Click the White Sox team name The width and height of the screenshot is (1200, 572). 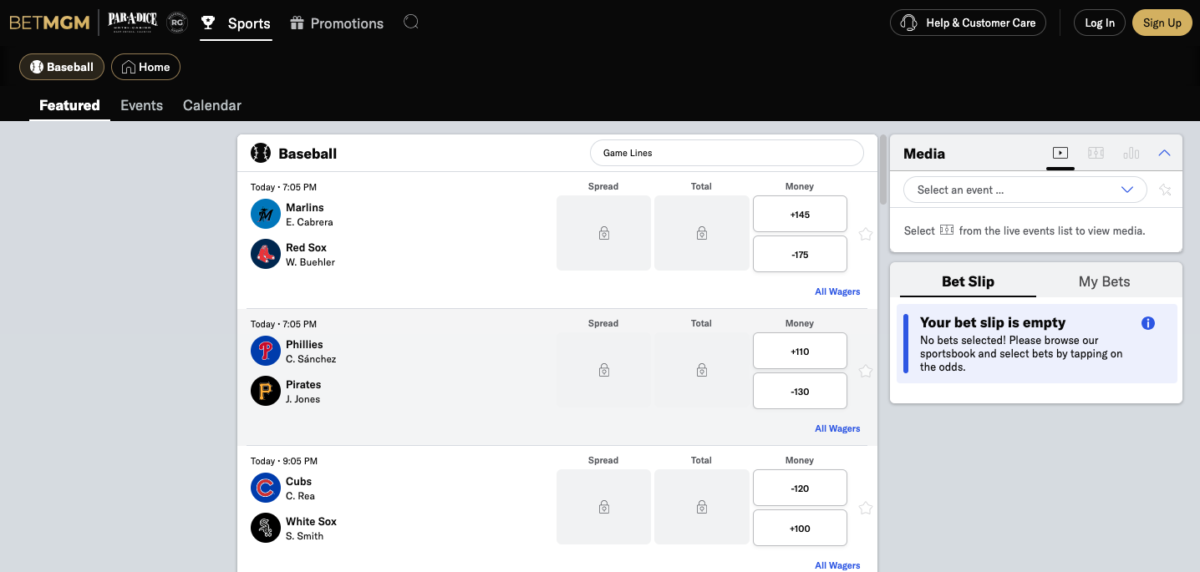(x=311, y=522)
